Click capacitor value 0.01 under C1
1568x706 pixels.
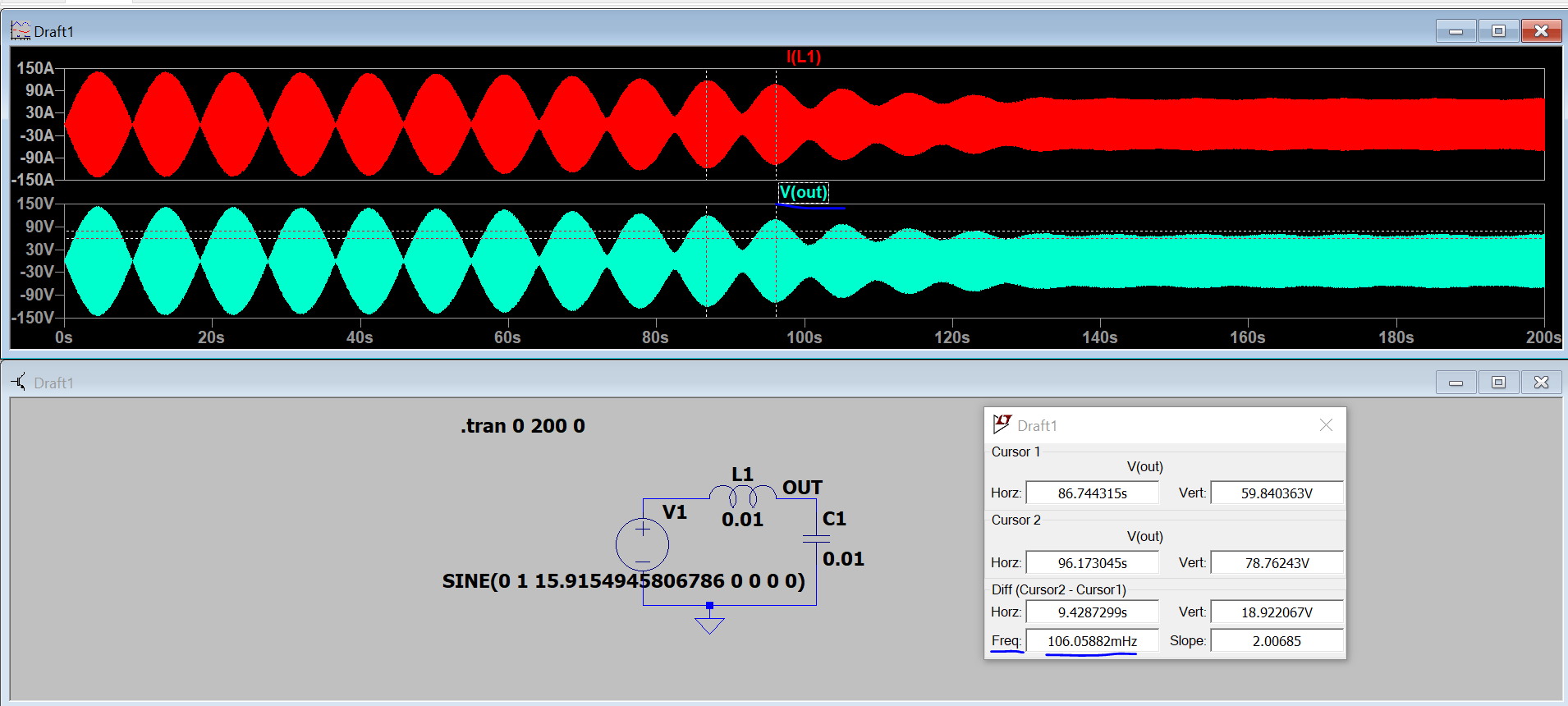tap(843, 559)
